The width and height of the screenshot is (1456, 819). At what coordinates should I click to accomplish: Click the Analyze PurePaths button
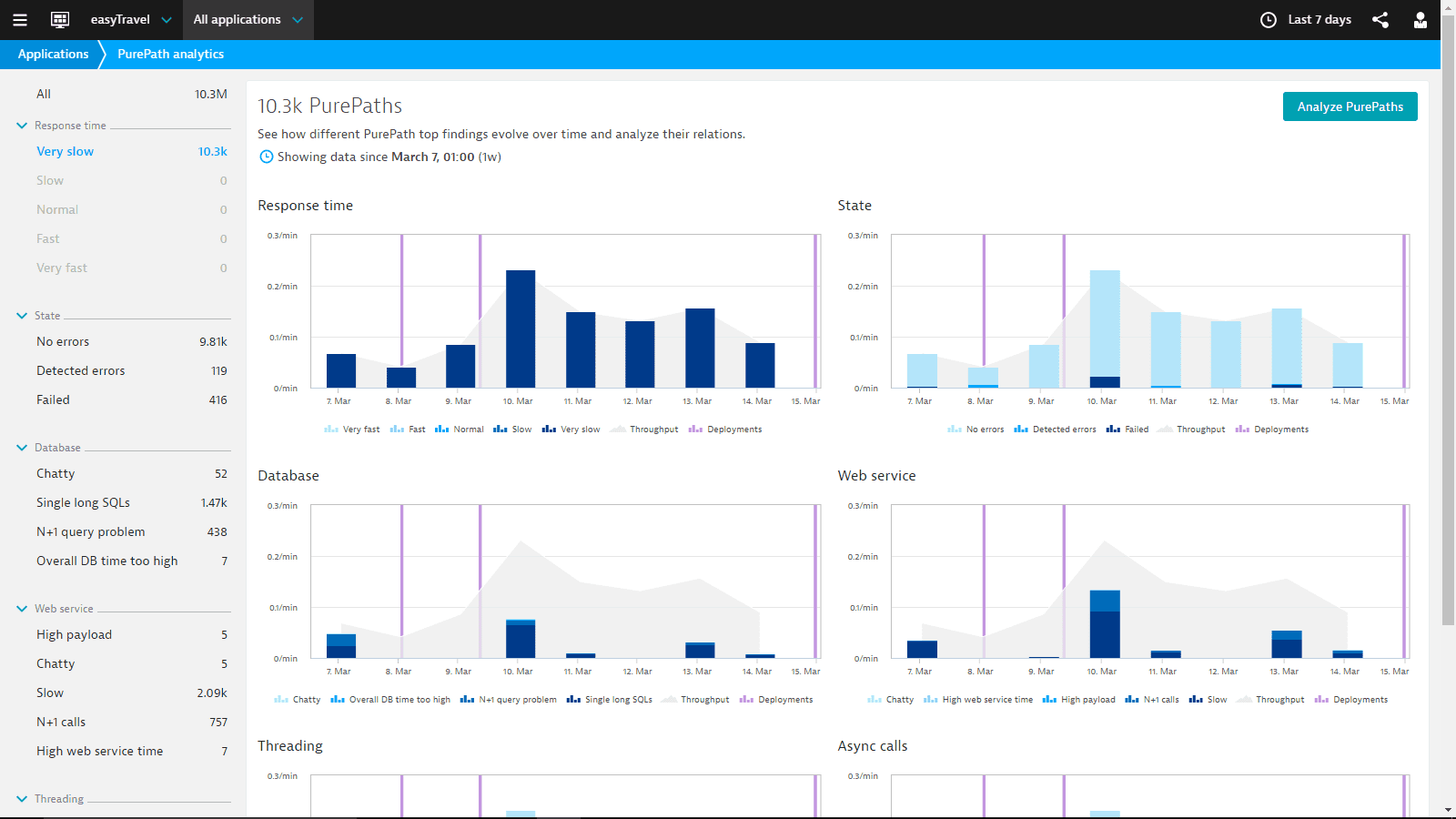coord(1350,106)
